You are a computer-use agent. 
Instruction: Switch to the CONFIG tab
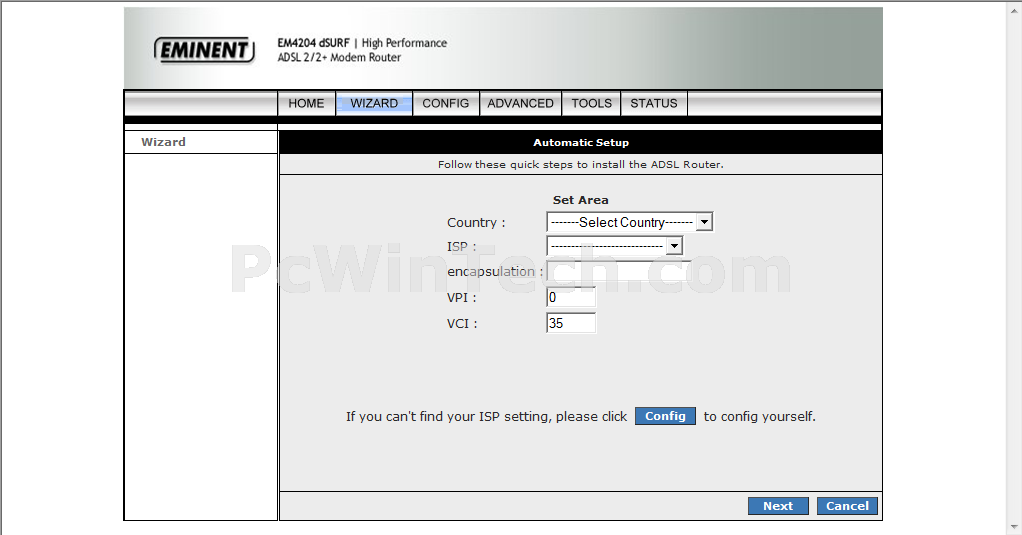446,104
